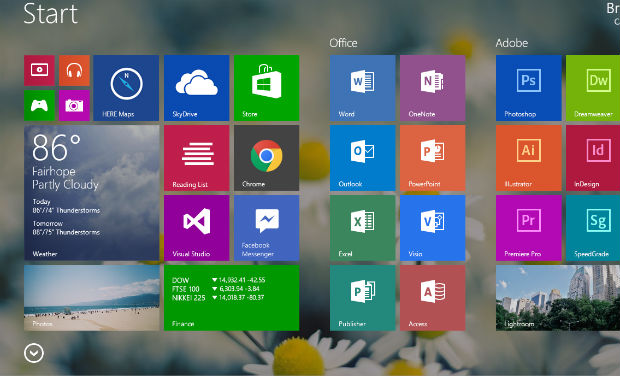Open the InDesign tile

(x=593, y=158)
